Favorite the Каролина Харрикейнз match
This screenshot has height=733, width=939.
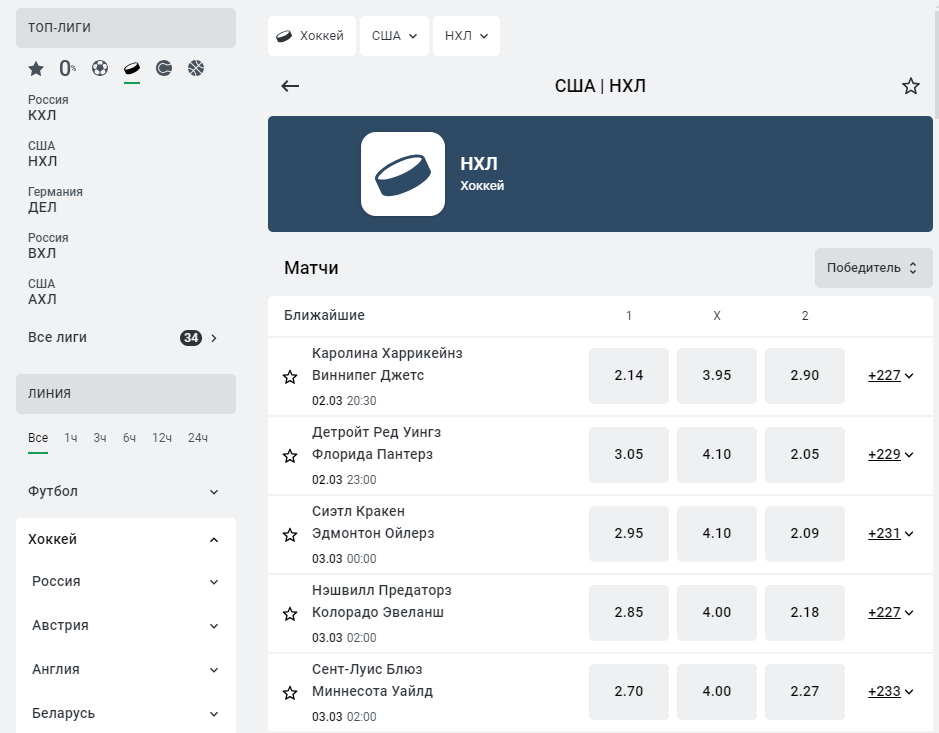(290, 377)
